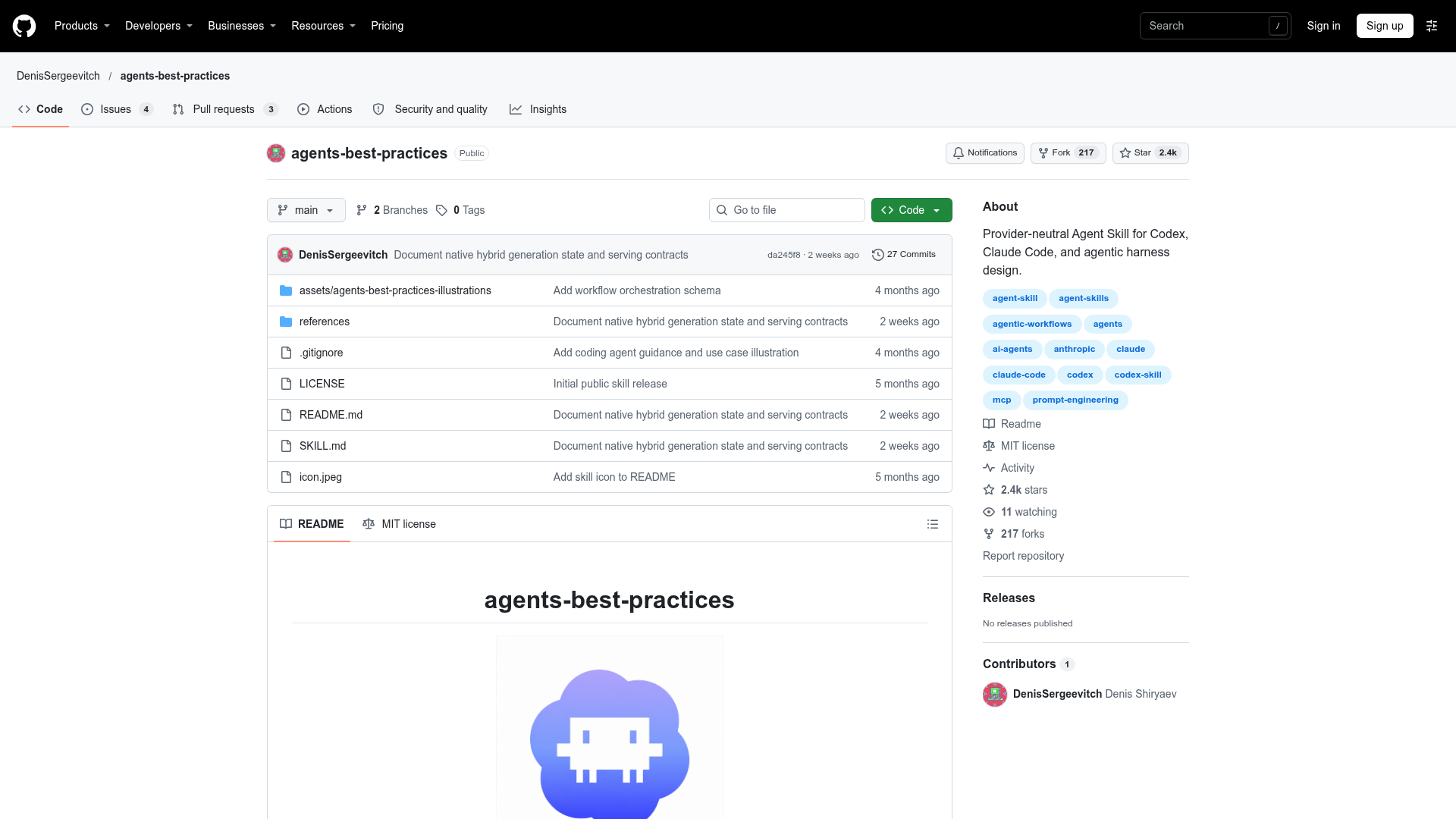Click the DenisSergeevitch contributor avatar

pyautogui.click(x=995, y=694)
